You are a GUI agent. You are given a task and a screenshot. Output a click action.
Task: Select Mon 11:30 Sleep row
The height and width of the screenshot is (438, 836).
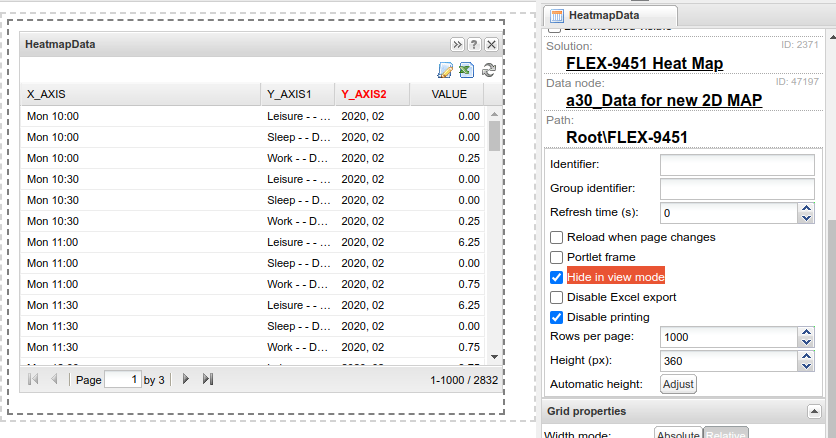click(x=252, y=326)
